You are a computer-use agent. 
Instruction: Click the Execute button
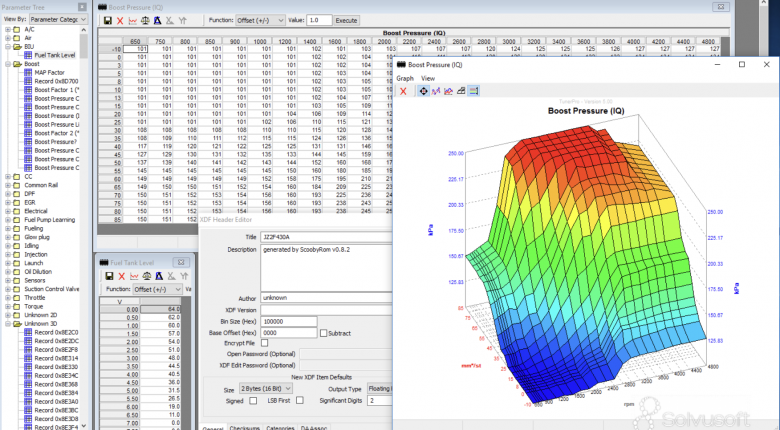tap(346, 20)
